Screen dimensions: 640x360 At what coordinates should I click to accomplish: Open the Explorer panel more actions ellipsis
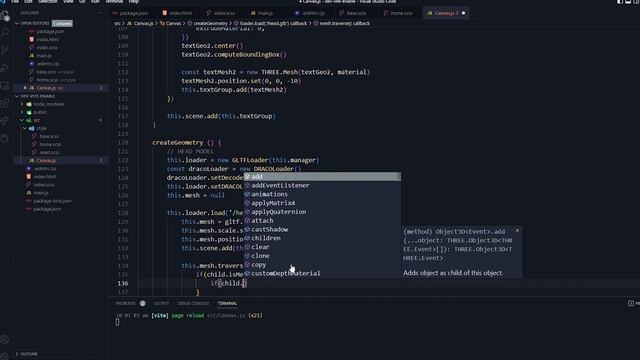tap(100, 13)
